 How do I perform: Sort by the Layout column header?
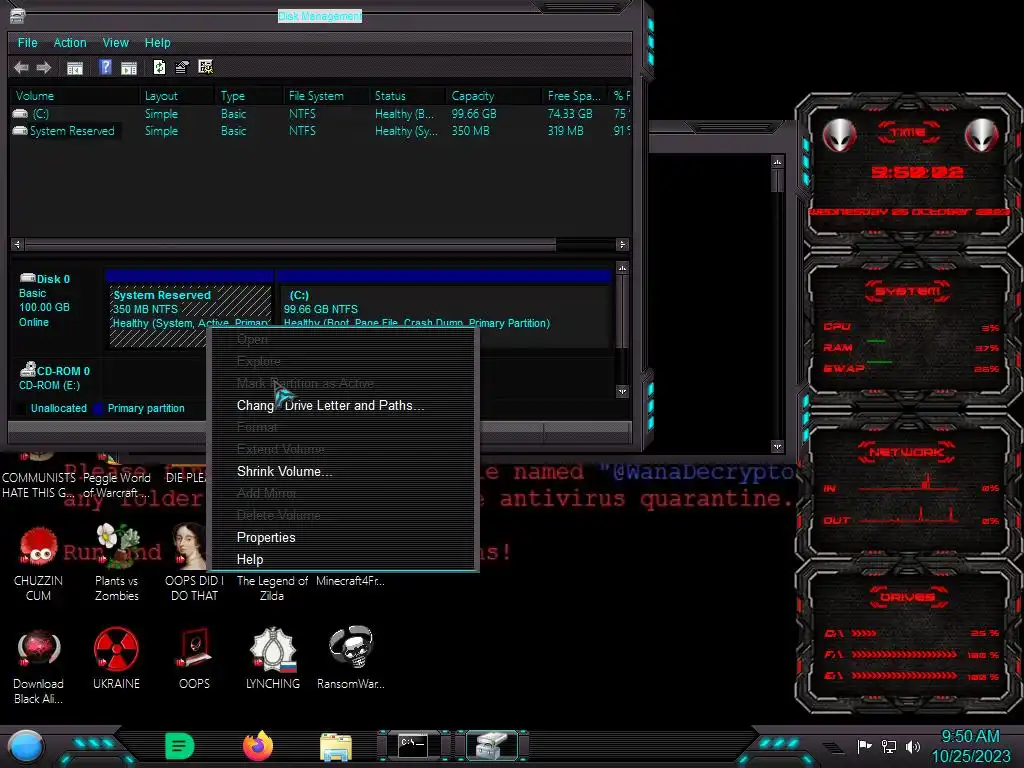(178, 96)
